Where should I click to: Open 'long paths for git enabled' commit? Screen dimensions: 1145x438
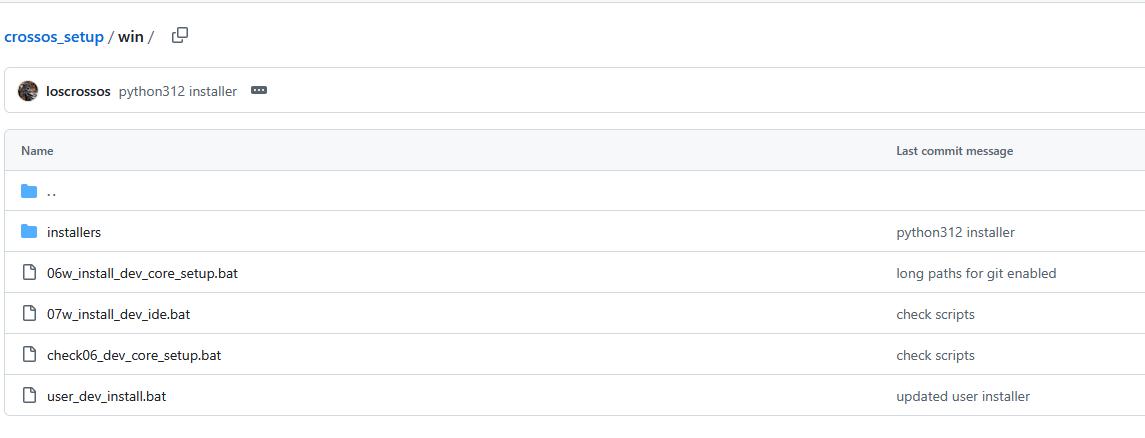click(976, 273)
